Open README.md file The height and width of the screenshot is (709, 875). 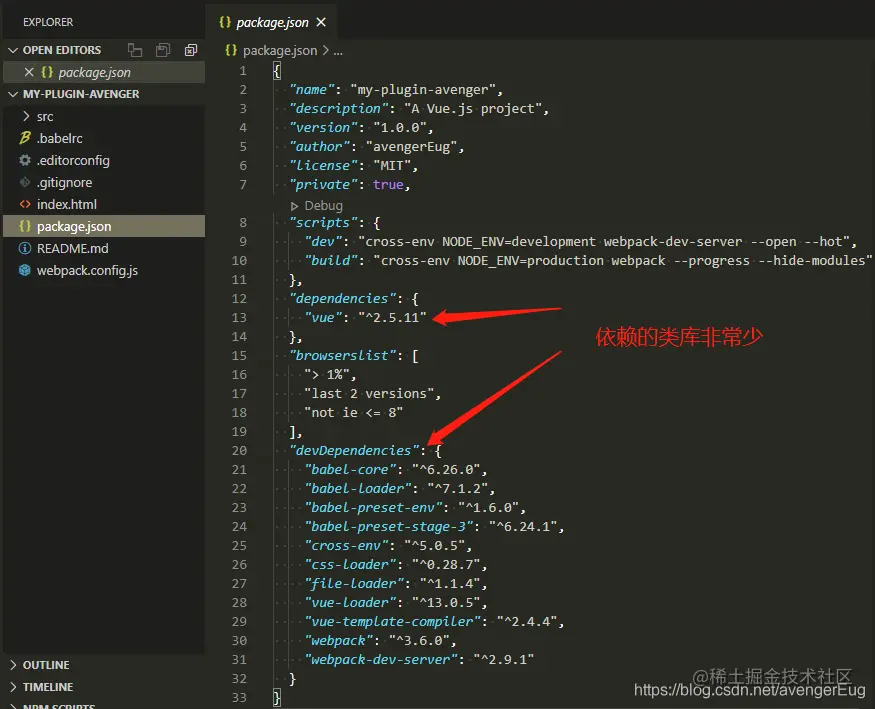(73, 249)
